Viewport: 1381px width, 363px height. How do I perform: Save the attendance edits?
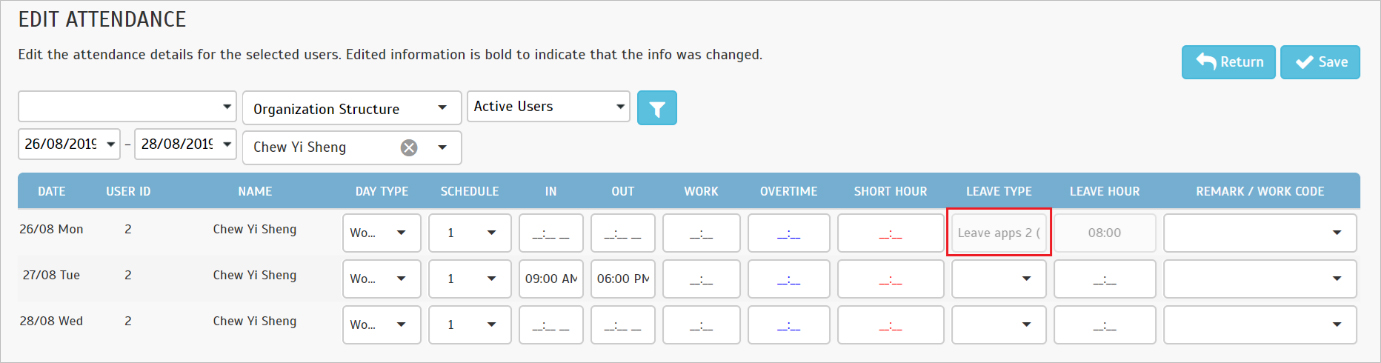click(1320, 62)
